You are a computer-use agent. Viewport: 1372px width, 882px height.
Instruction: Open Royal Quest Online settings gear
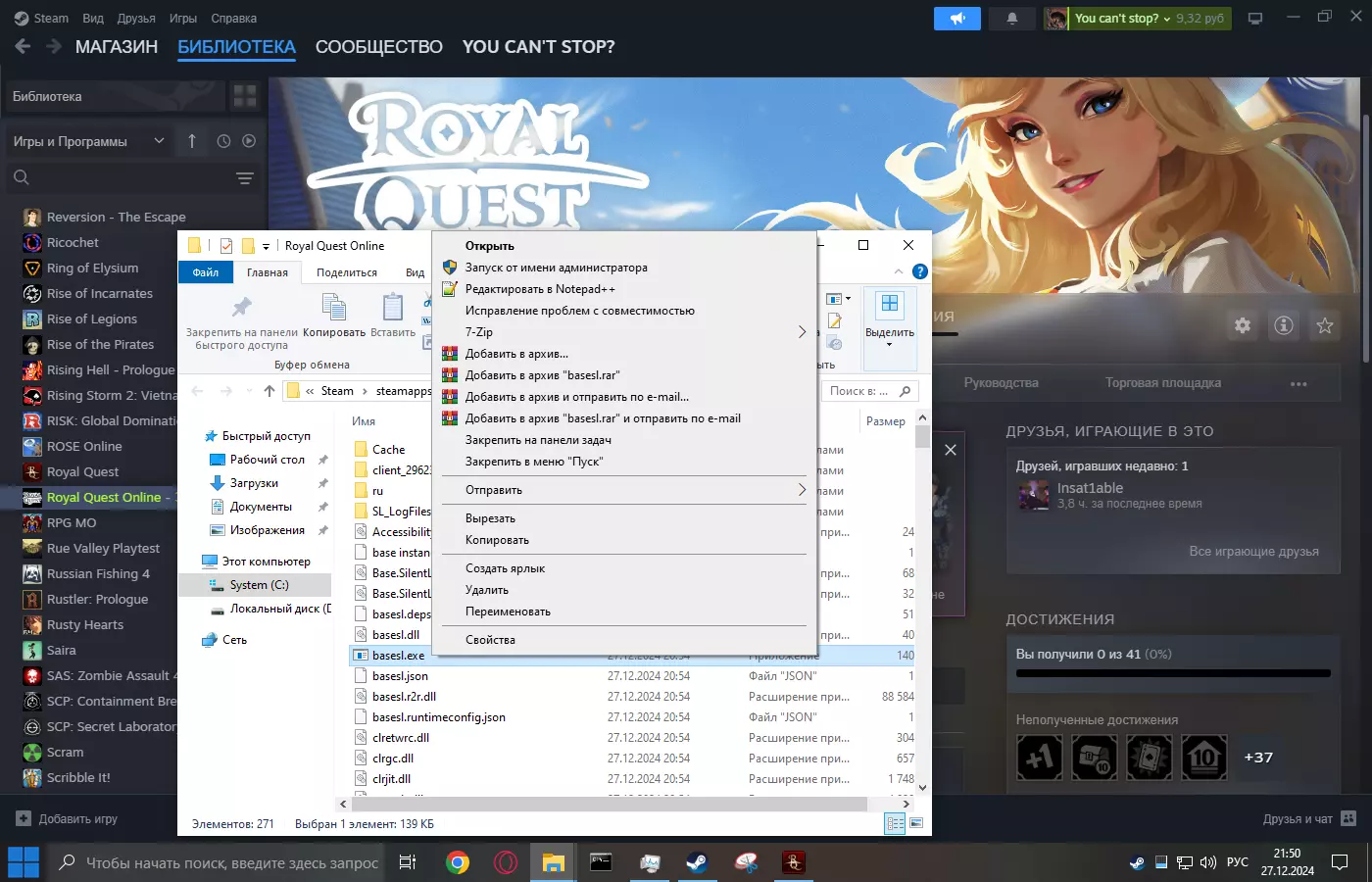(1243, 325)
